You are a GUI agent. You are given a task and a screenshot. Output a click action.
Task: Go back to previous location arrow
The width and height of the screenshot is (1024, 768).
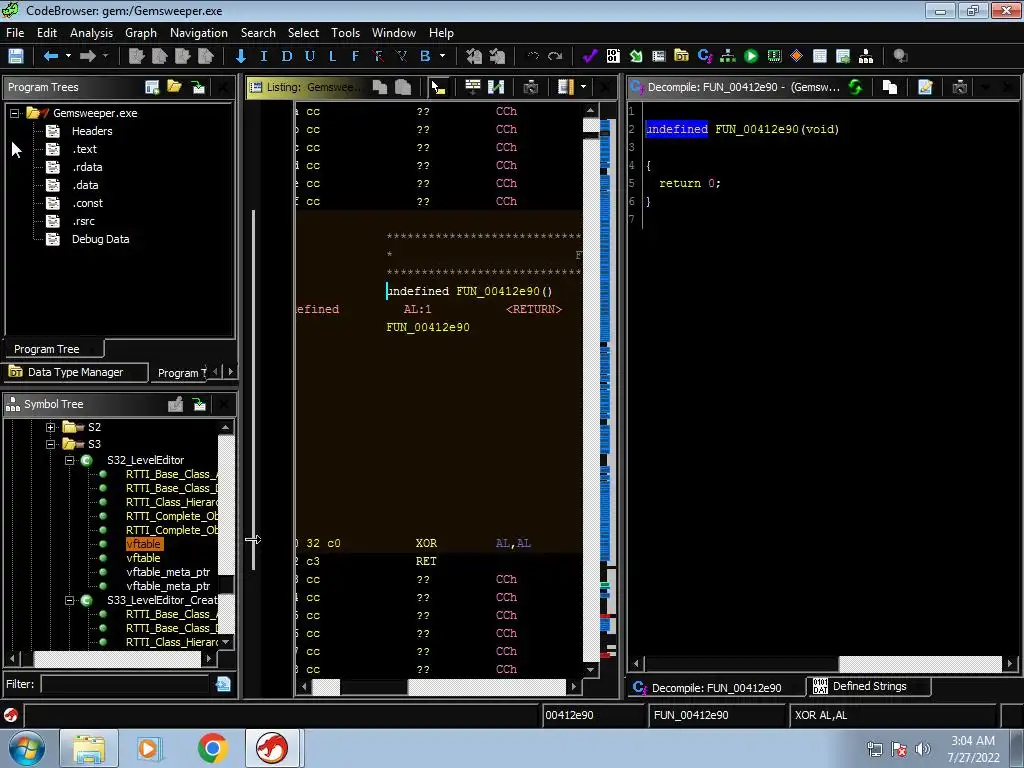click(x=50, y=56)
